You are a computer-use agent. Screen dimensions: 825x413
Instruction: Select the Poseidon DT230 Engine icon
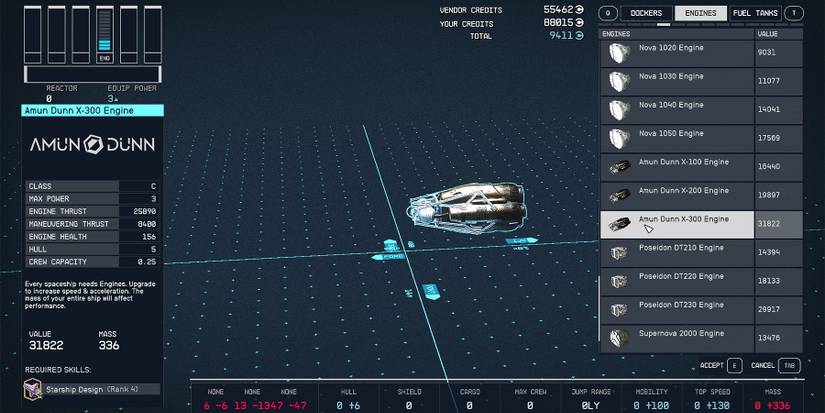[x=619, y=309]
